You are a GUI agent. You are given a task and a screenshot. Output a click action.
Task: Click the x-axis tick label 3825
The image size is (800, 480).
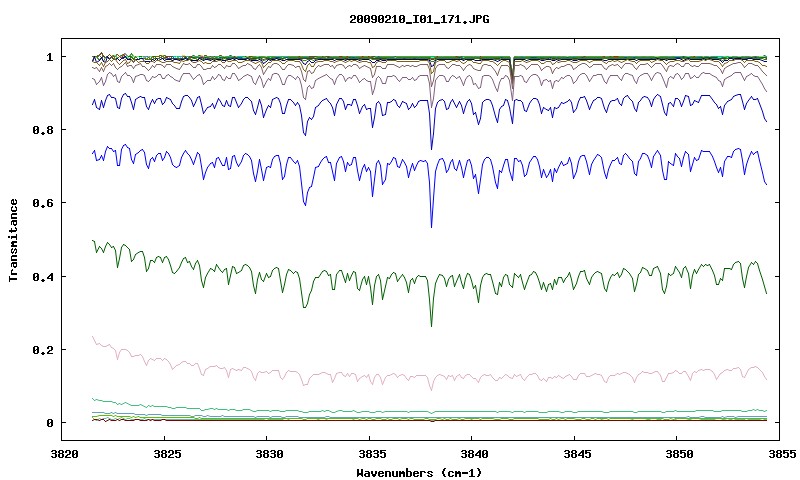[x=167, y=454]
